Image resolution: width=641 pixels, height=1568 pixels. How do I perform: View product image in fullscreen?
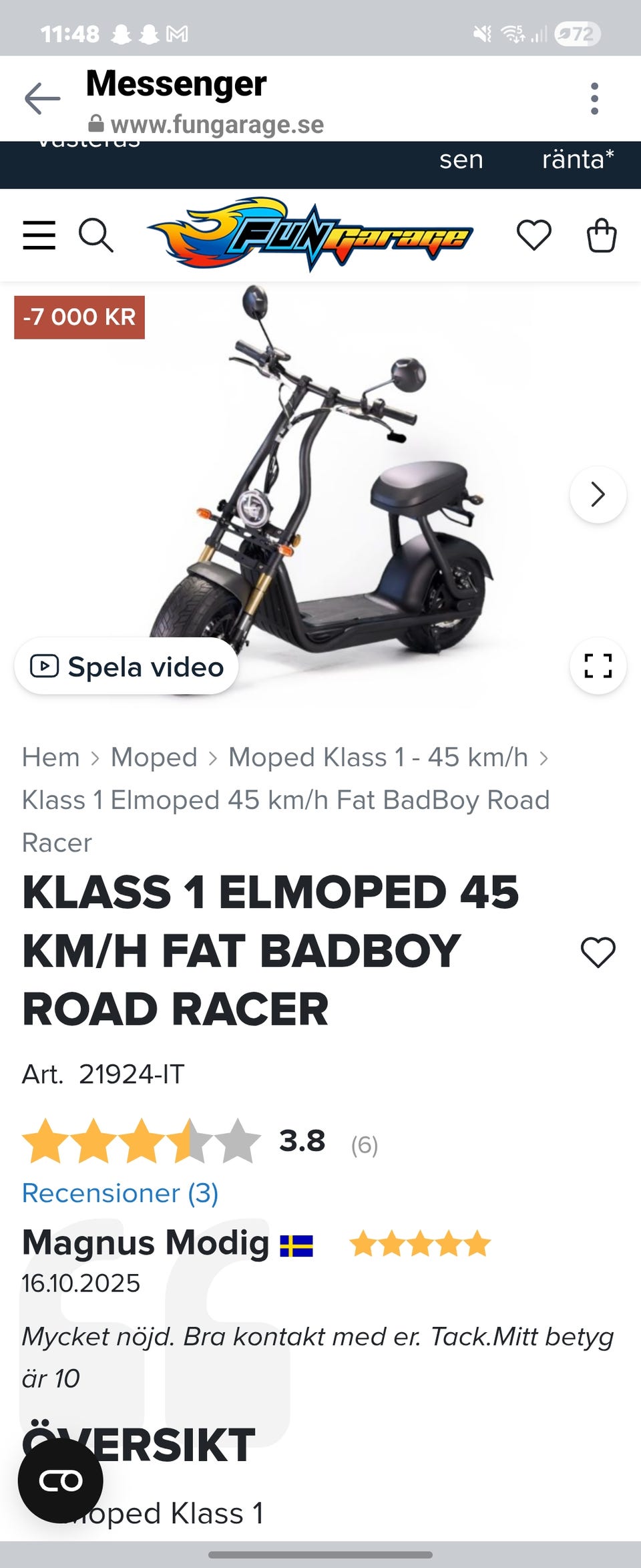click(x=598, y=665)
